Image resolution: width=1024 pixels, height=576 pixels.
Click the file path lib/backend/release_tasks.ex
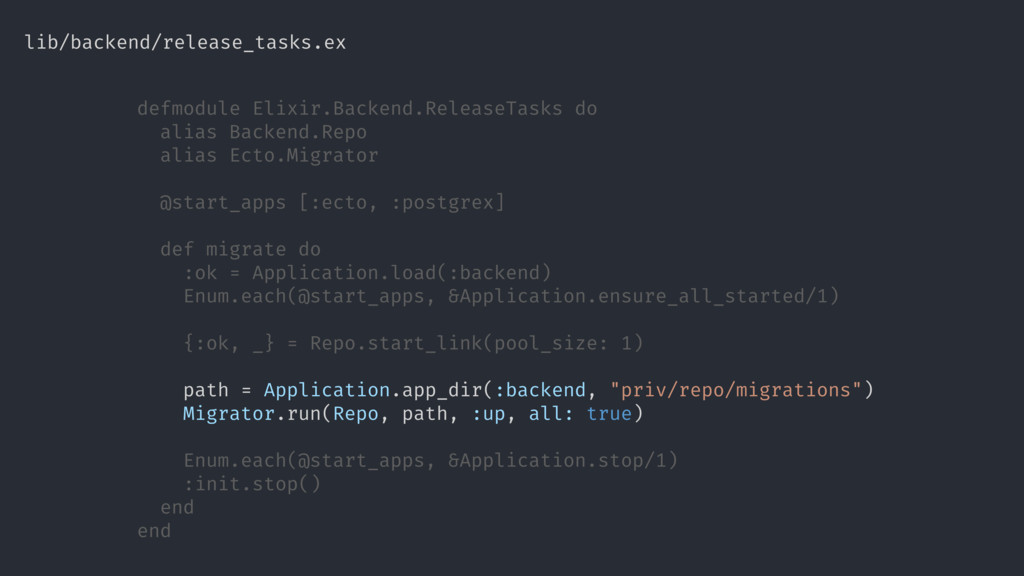[185, 42]
